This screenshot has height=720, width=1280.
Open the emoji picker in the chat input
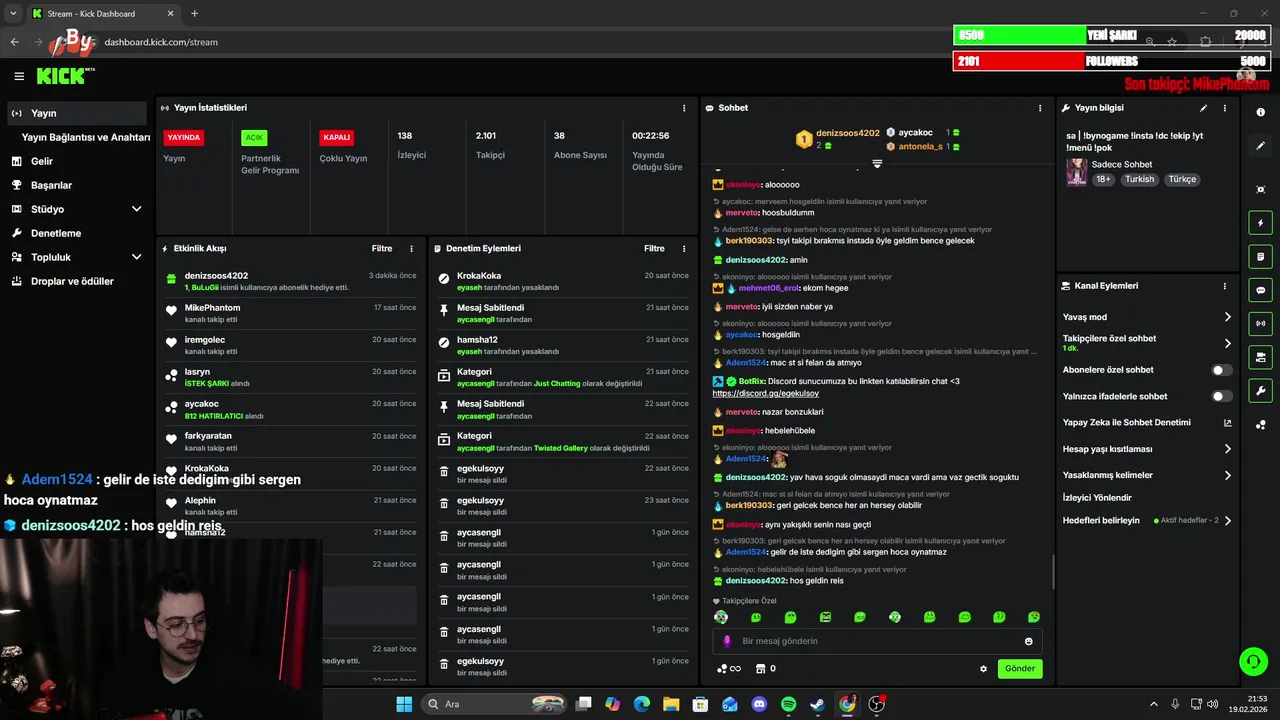[x=1028, y=641]
